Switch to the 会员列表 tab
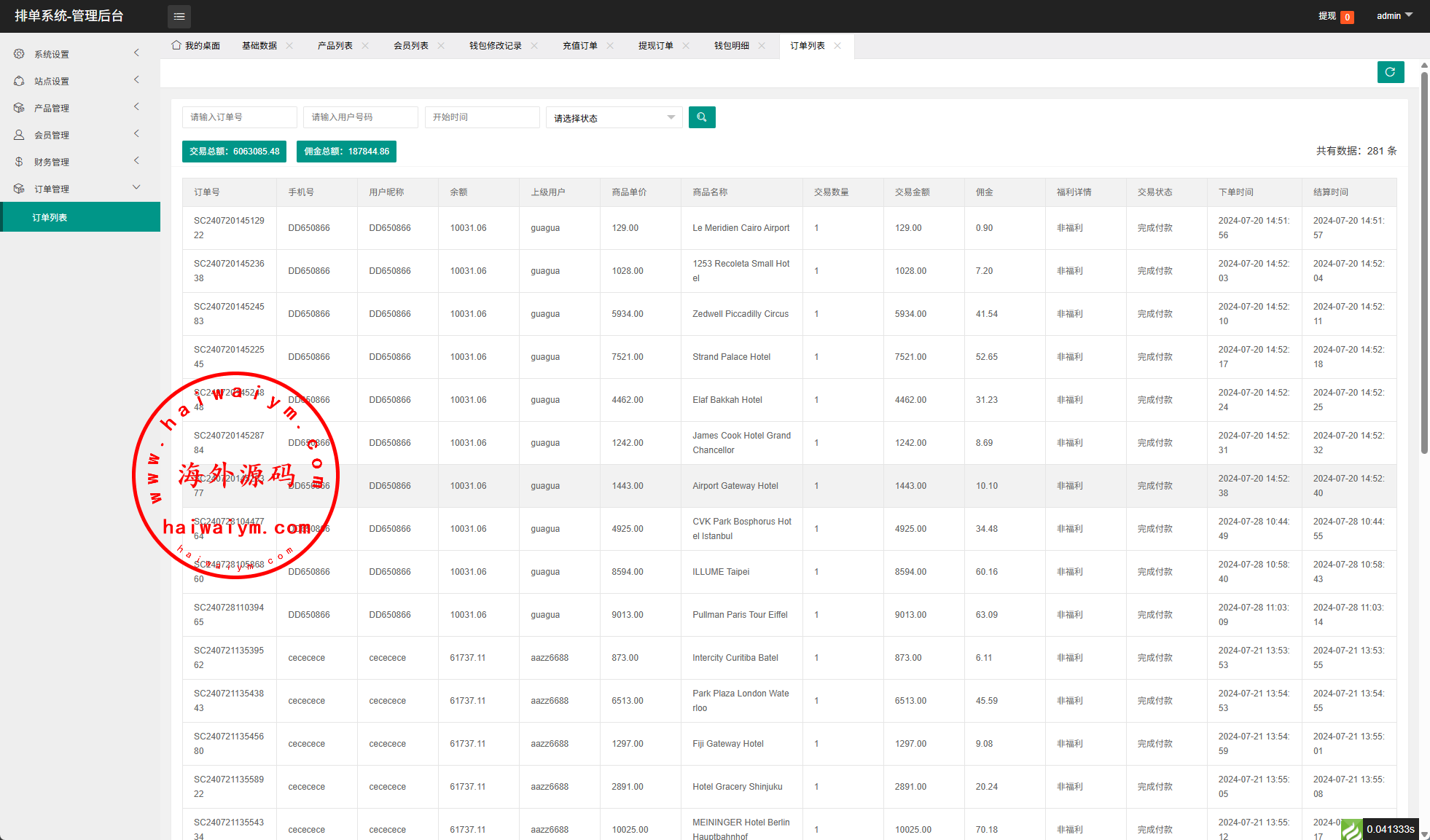 coord(410,46)
